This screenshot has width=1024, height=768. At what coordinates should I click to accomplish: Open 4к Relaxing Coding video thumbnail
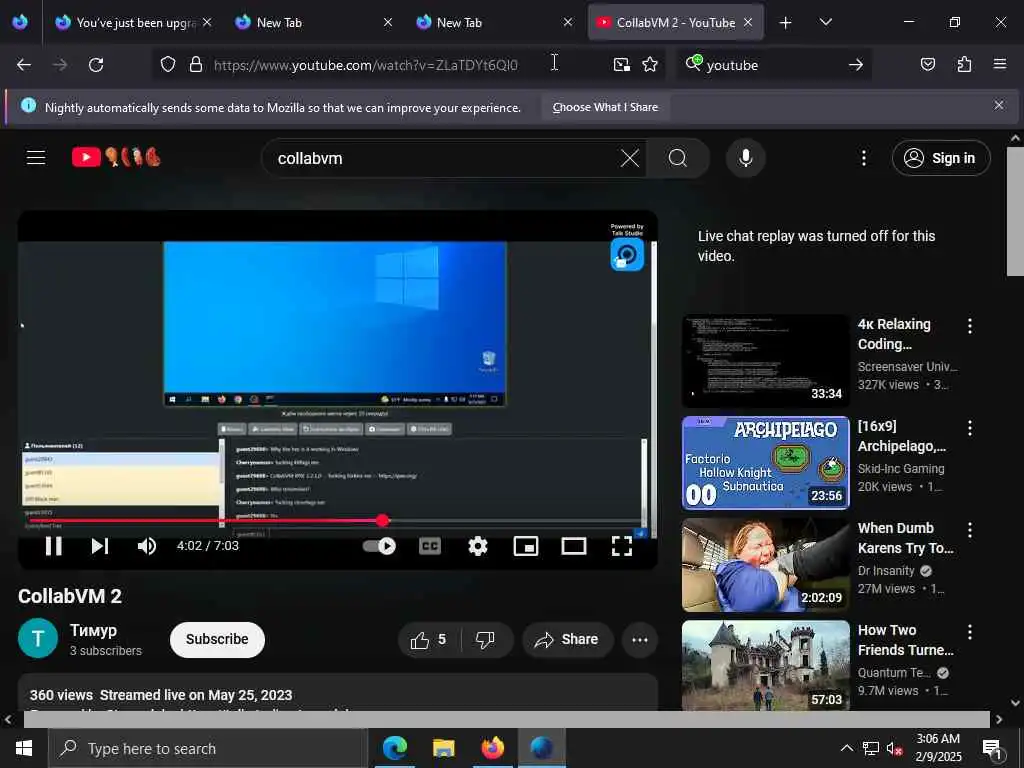point(765,360)
